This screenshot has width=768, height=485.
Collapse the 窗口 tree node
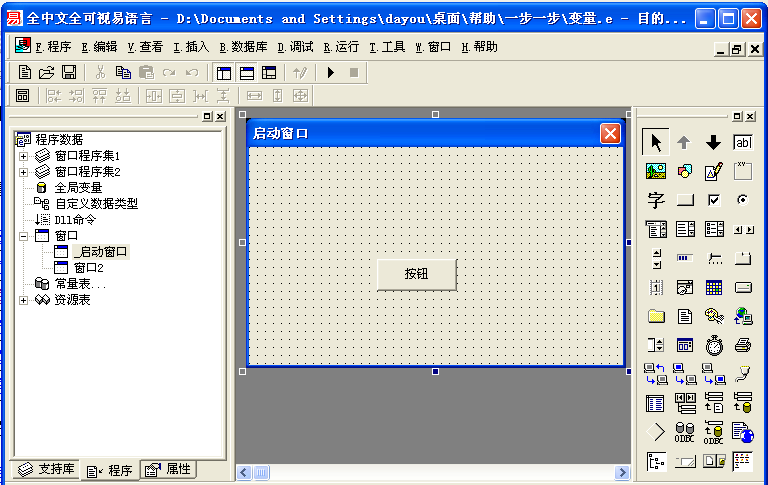click(x=23, y=237)
